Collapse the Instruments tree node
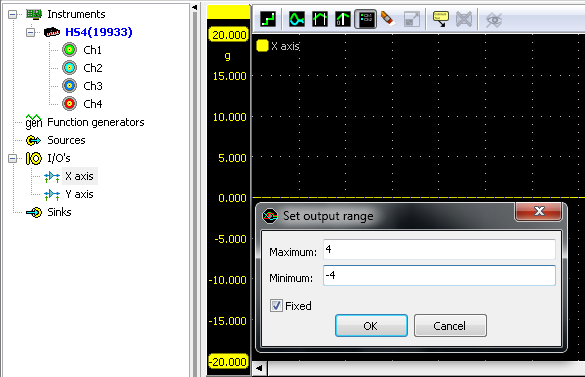 click(13, 14)
